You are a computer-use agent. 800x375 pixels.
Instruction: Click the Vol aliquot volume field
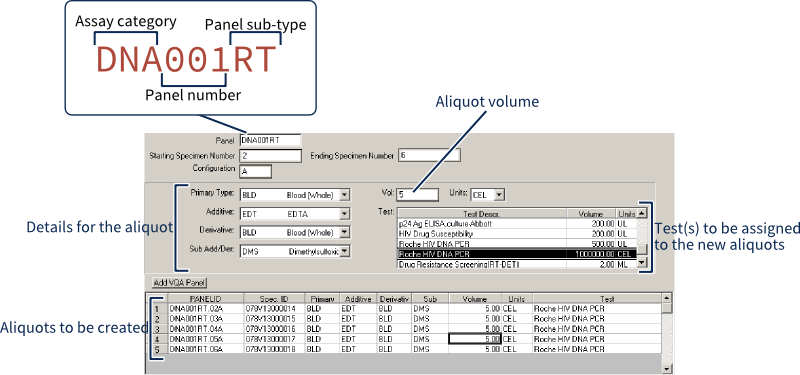(x=417, y=194)
